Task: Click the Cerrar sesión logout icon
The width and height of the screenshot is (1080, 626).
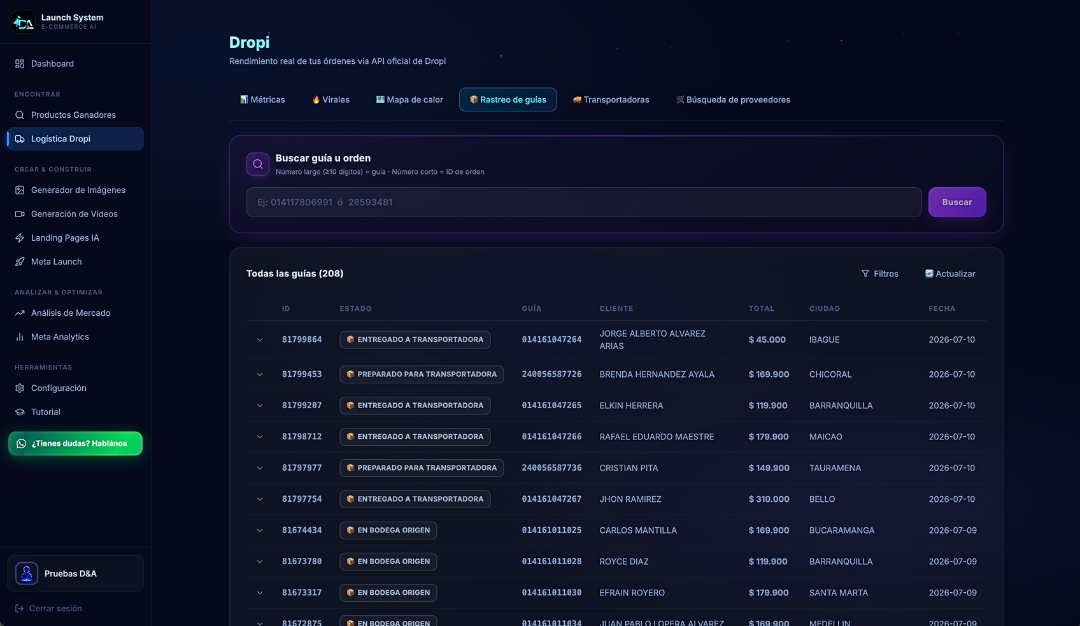Action: [x=19, y=608]
